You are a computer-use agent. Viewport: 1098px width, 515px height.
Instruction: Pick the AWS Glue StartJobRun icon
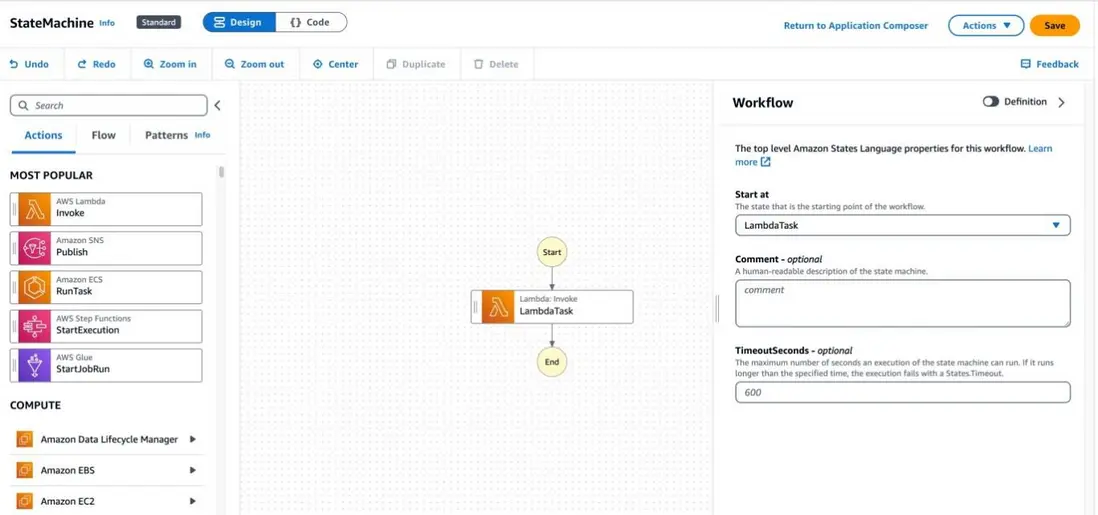[x=35, y=365]
